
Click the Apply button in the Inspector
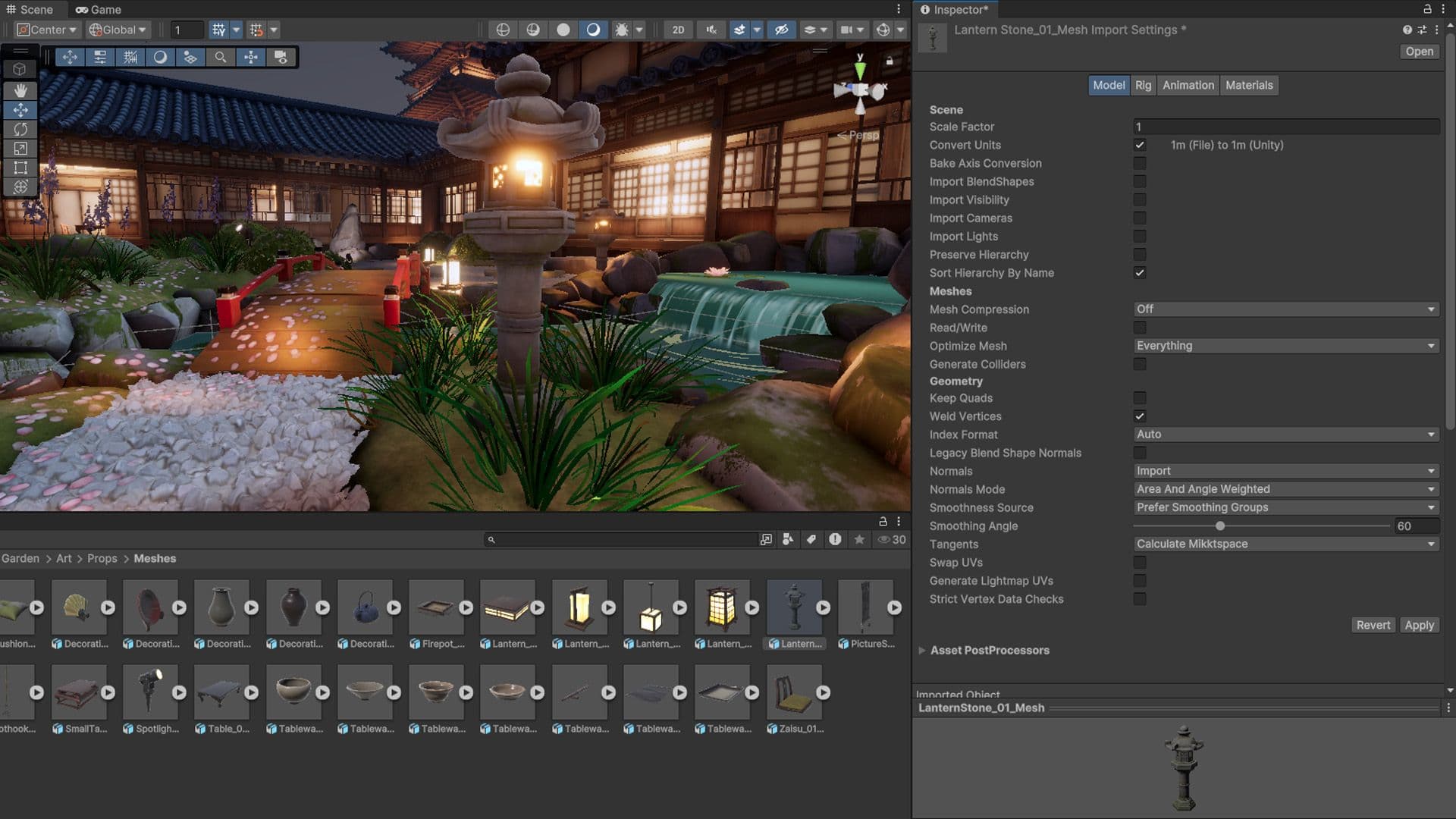coord(1419,624)
